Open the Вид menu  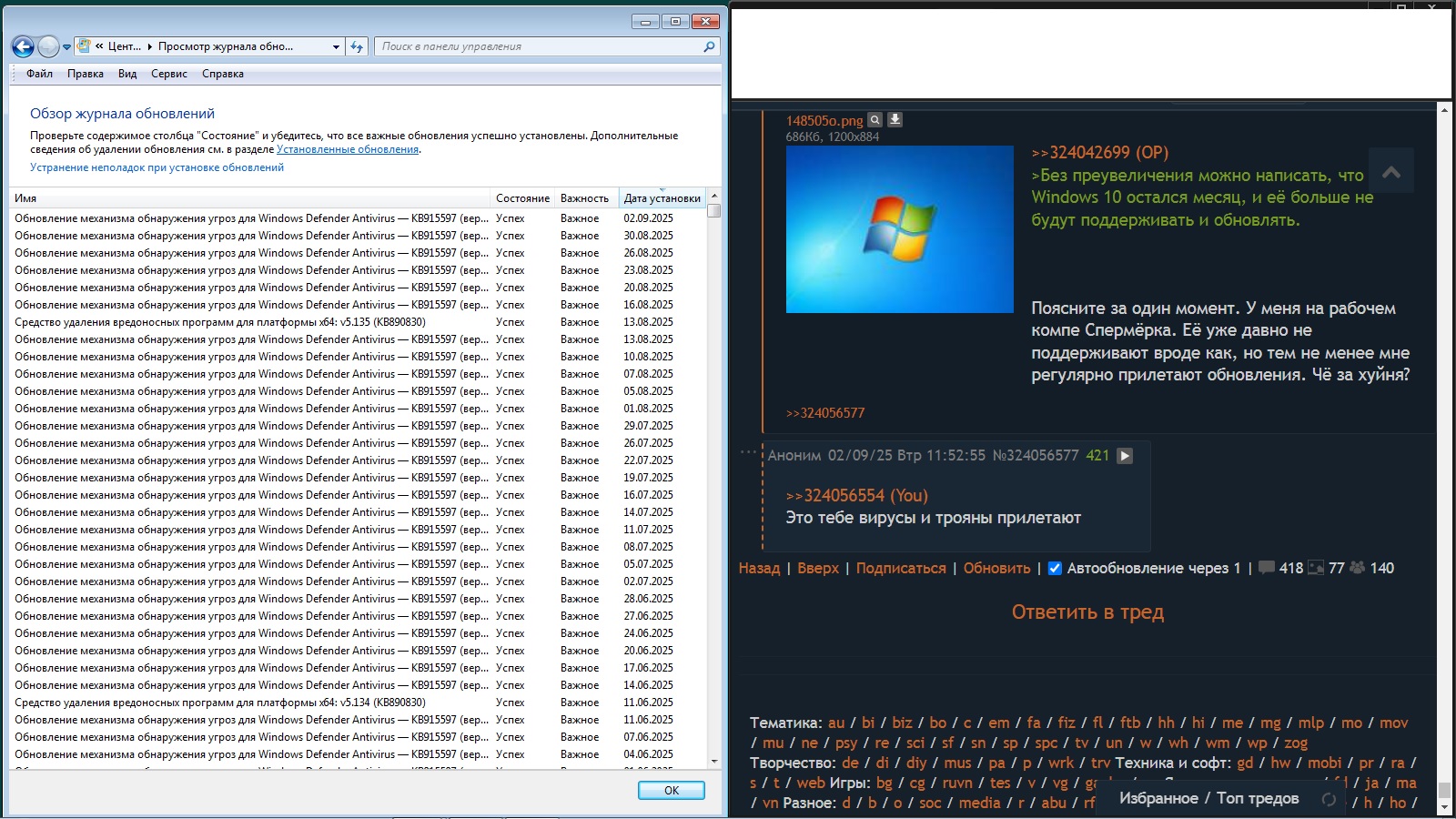[x=127, y=74]
